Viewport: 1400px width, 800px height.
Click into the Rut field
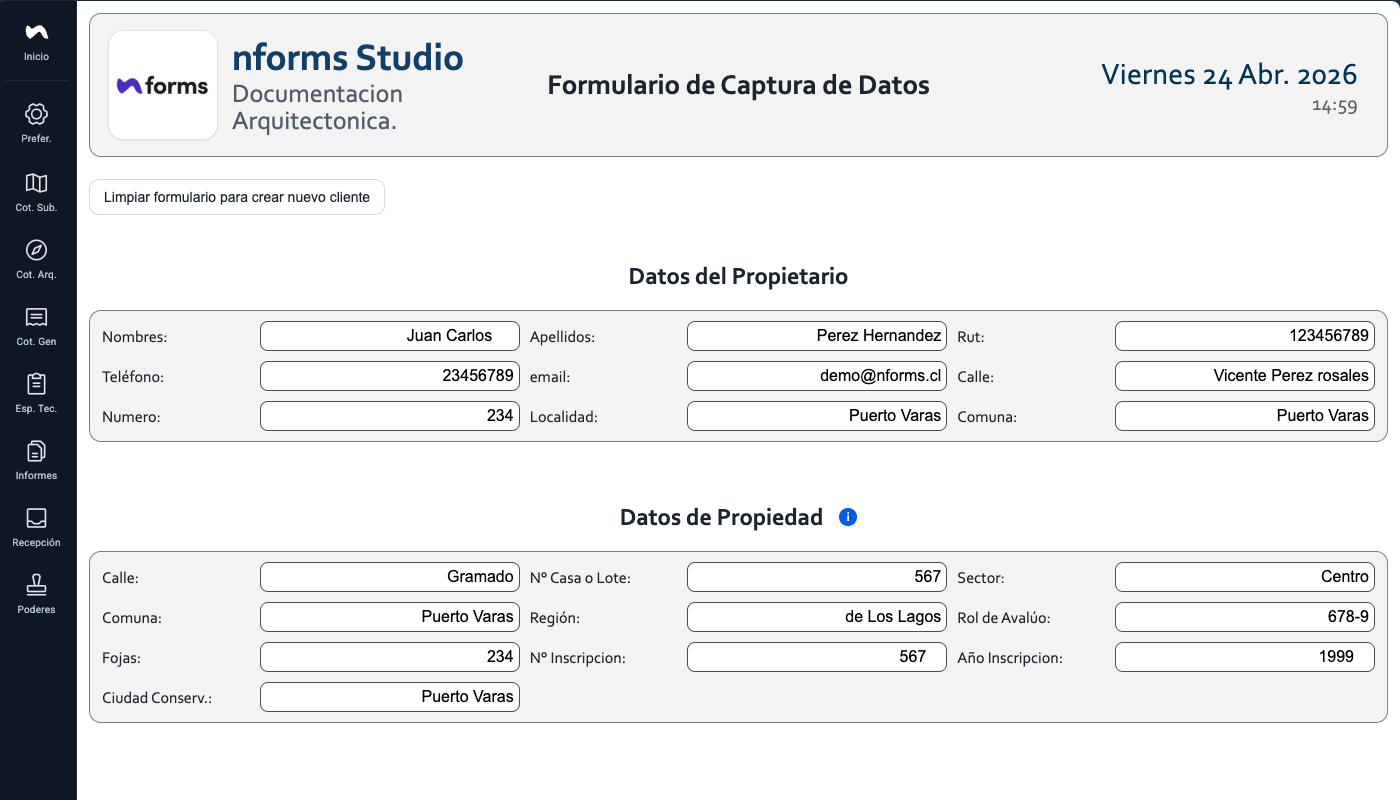(1245, 336)
